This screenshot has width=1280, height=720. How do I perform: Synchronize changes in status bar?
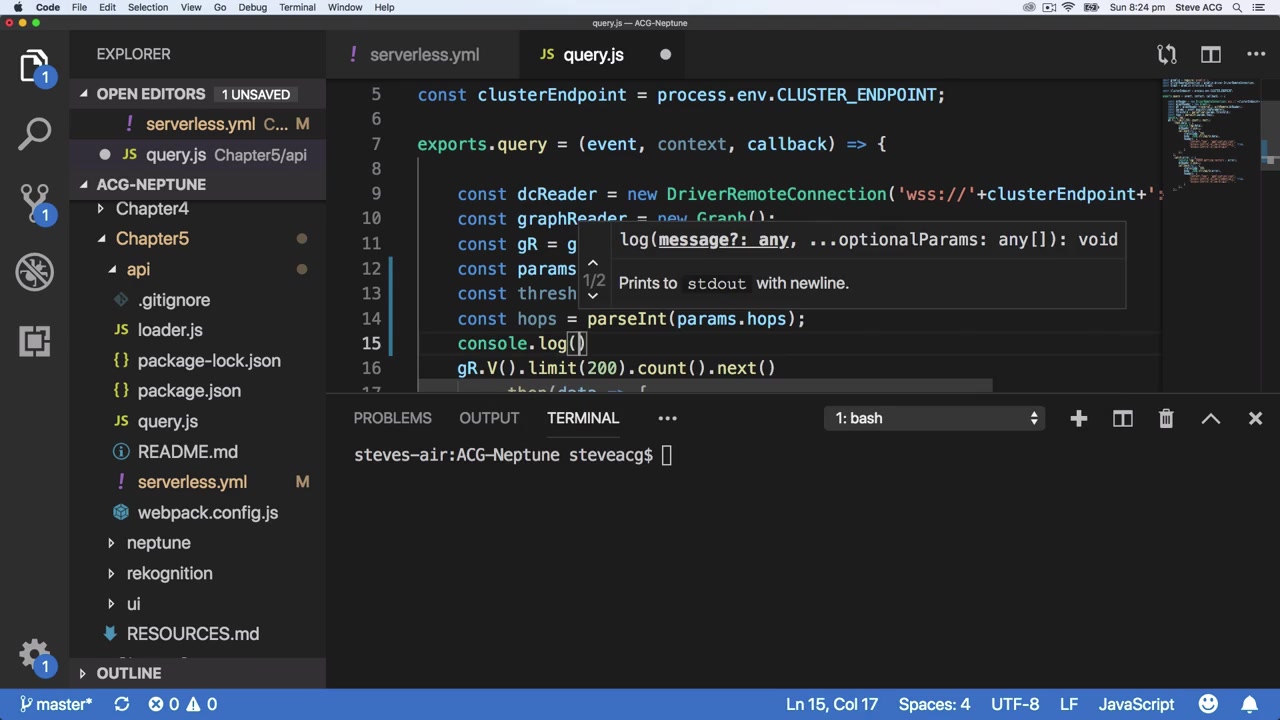point(121,704)
